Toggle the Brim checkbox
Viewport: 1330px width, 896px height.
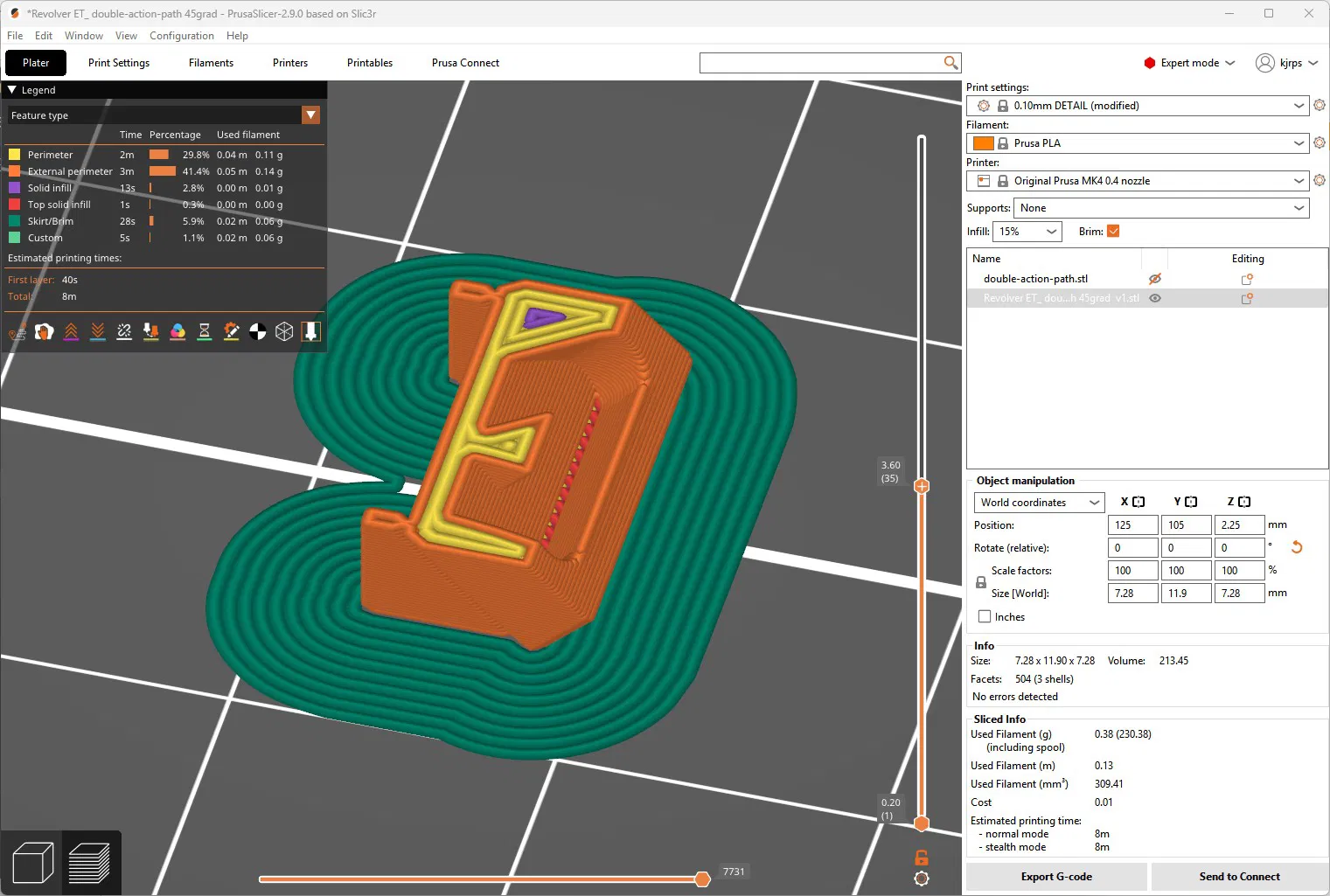[1113, 232]
